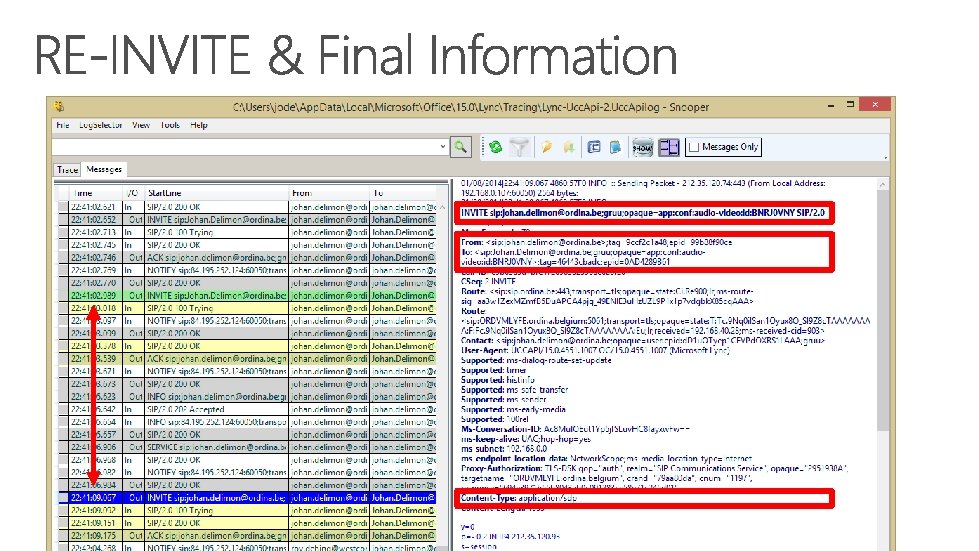Click the blue document copy icon
Screen dimensions: 979x551
coord(616,147)
